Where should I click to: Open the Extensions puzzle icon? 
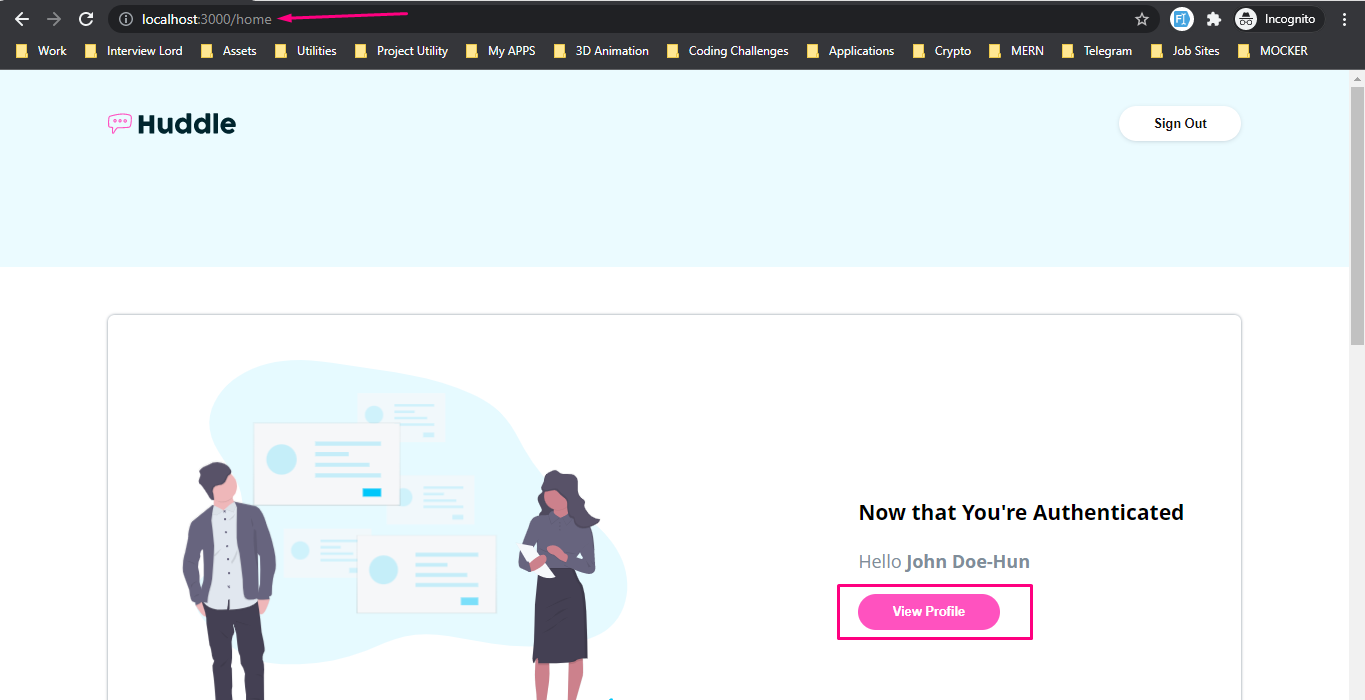[x=1214, y=19]
